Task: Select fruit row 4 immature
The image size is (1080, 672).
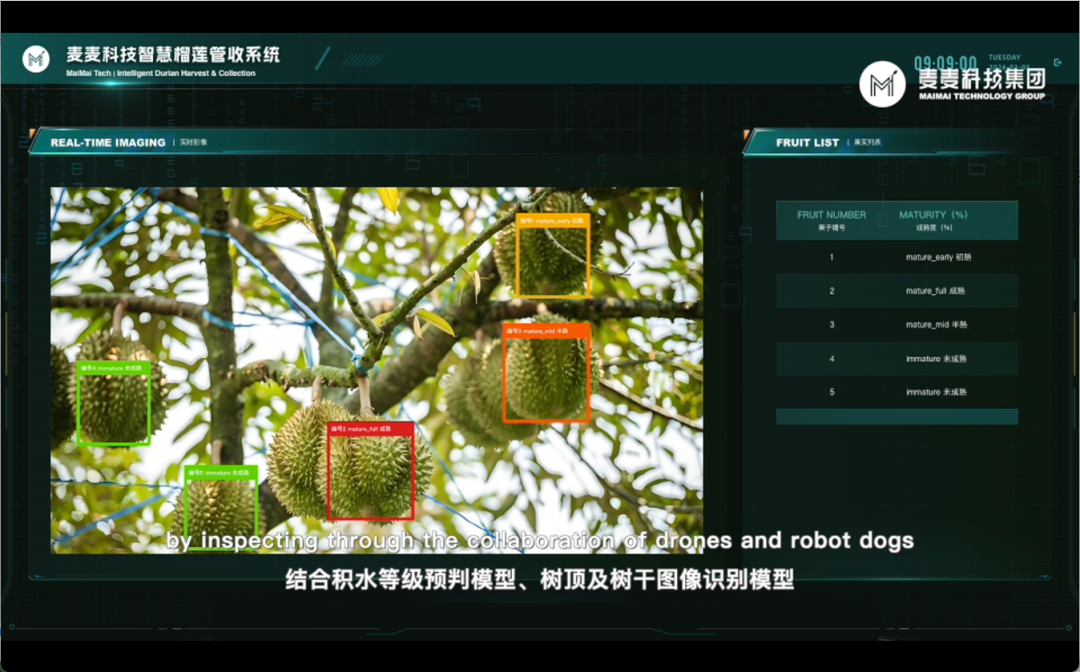Action: tap(896, 359)
